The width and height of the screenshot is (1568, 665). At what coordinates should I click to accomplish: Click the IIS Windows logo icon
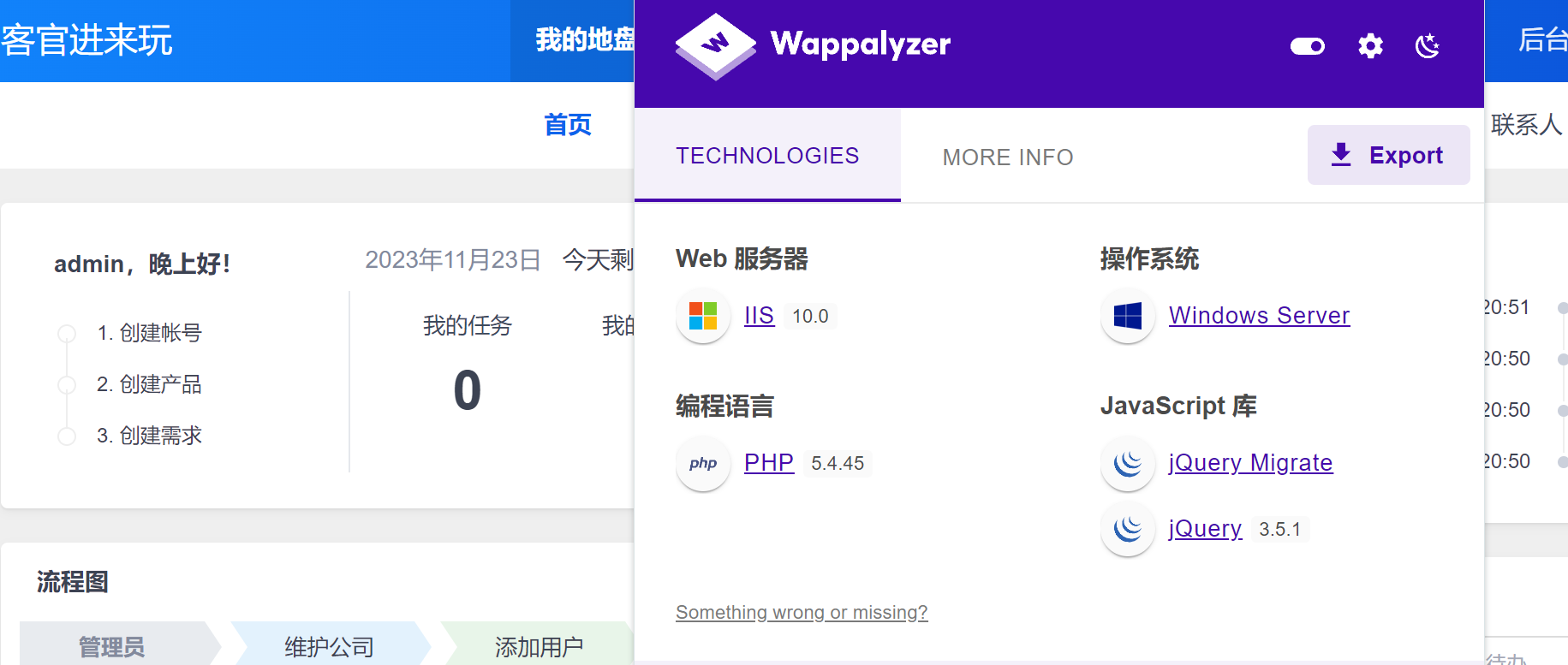coord(703,316)
